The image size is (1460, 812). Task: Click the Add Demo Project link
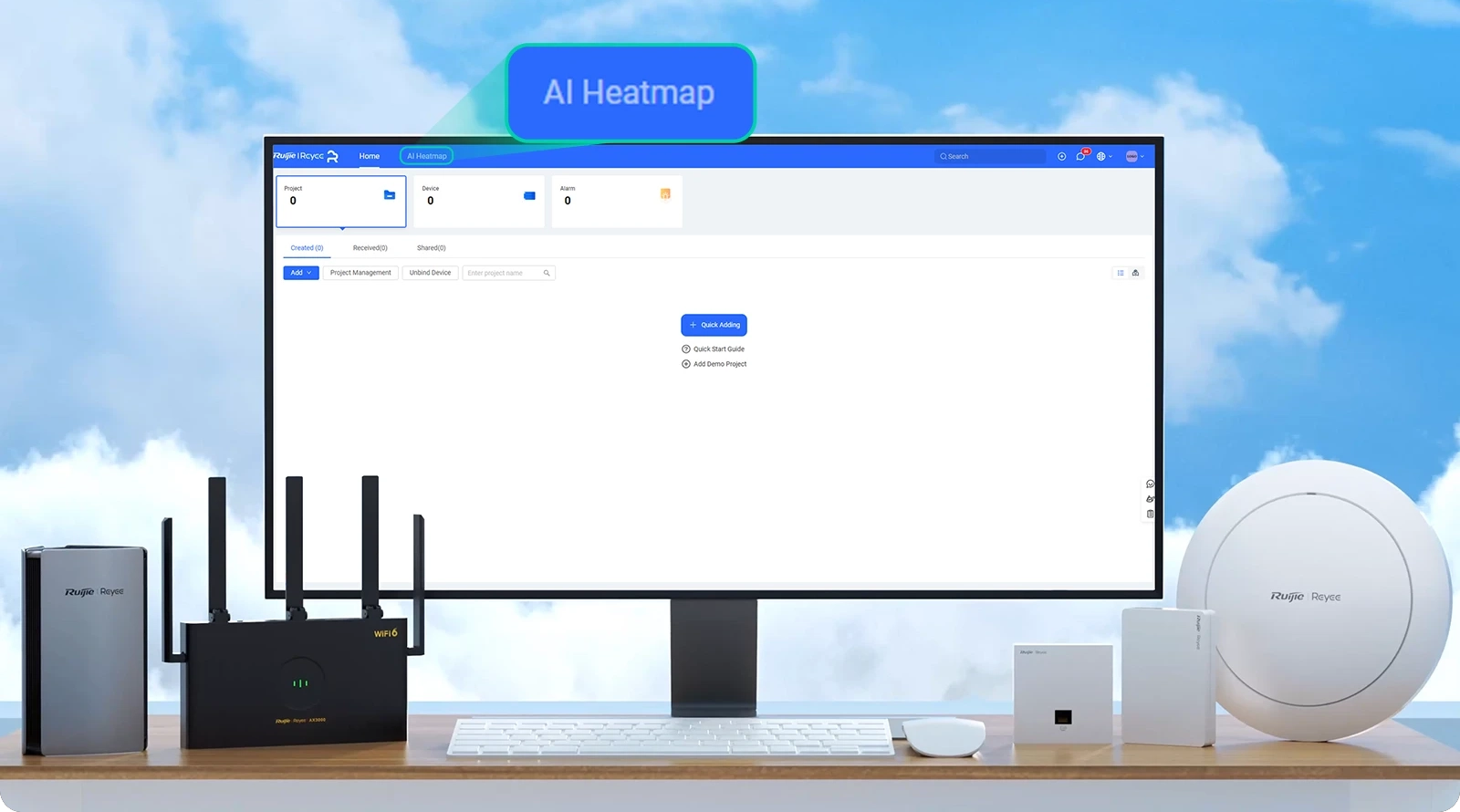(x=714, y=364)
